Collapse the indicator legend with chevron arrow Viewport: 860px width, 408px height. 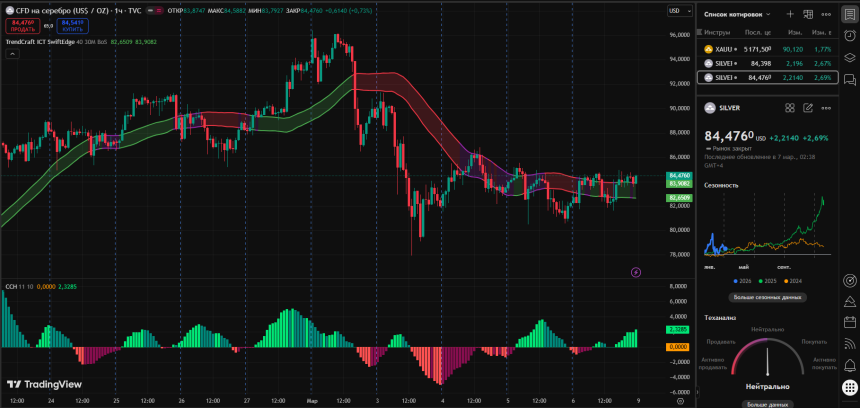pos(11,55)
